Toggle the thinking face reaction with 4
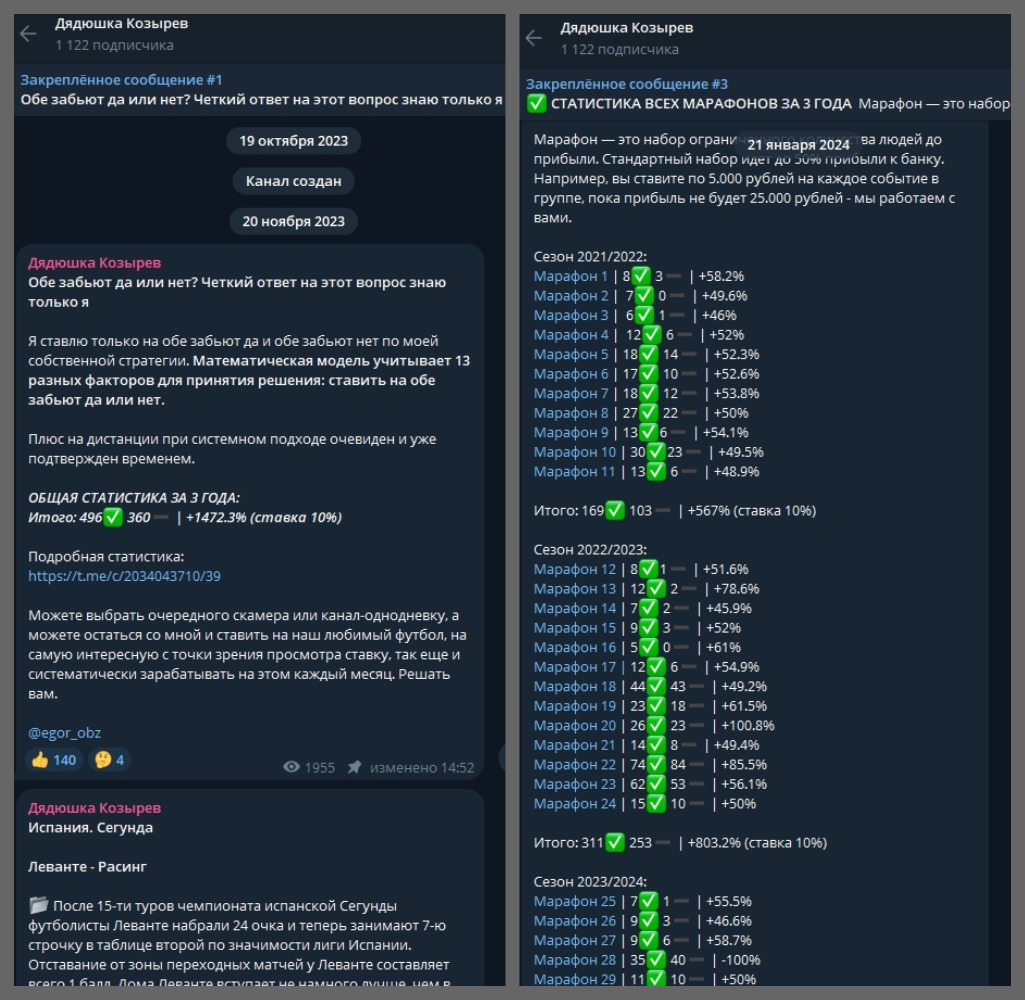The height and width of the screenshot is (1000, 1025). pos(110,760)
